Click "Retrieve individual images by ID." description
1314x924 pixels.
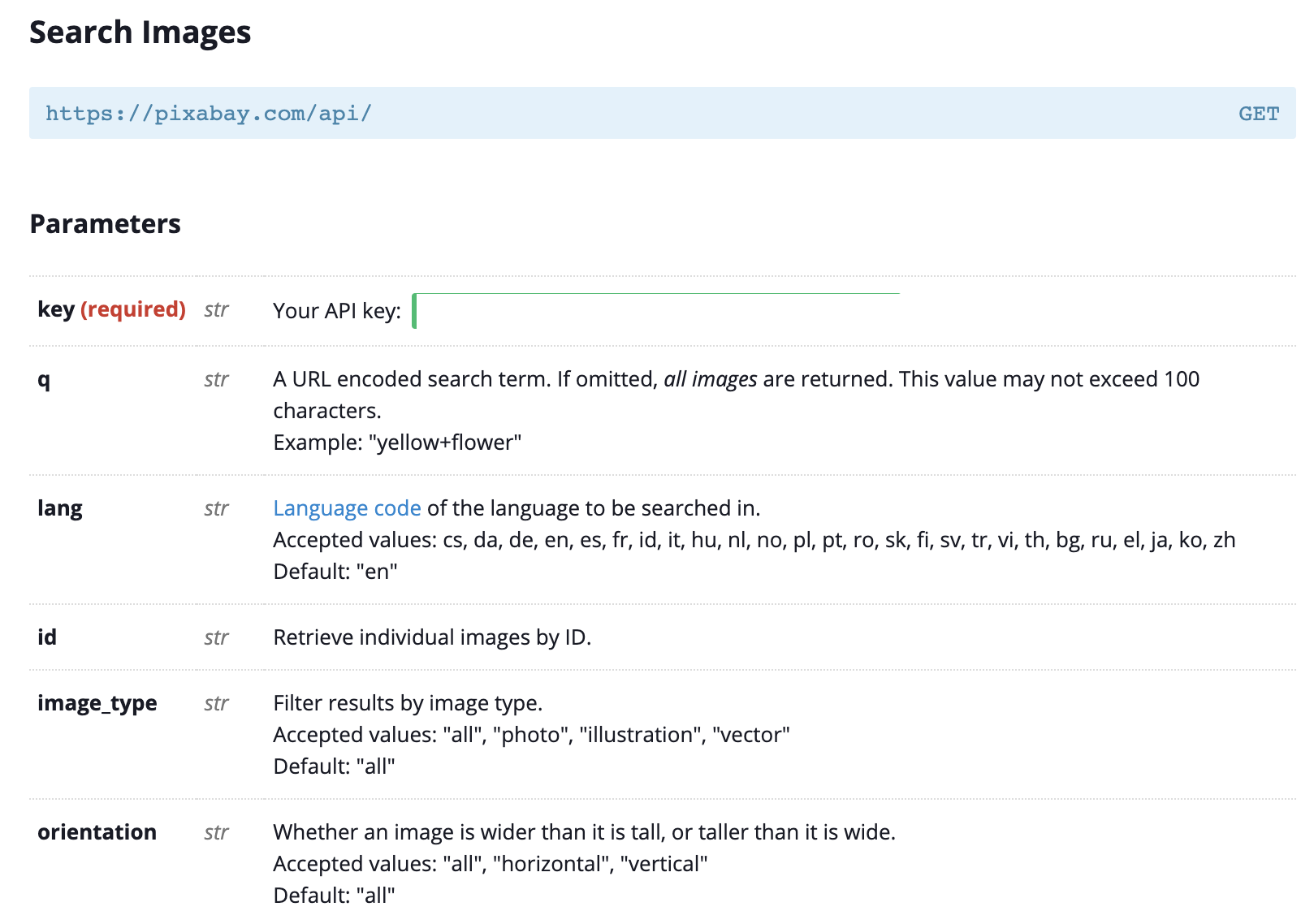point(432,637)
